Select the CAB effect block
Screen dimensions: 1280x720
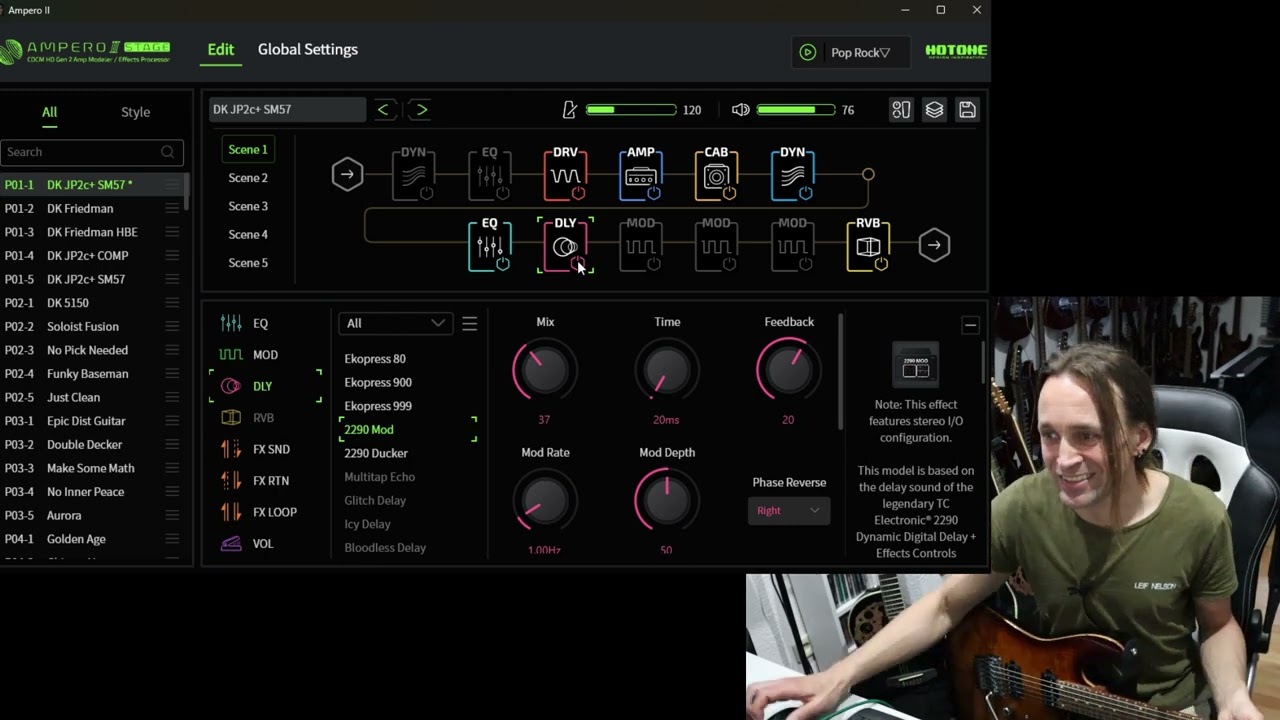pyautogui.click(x=716, y=174)
